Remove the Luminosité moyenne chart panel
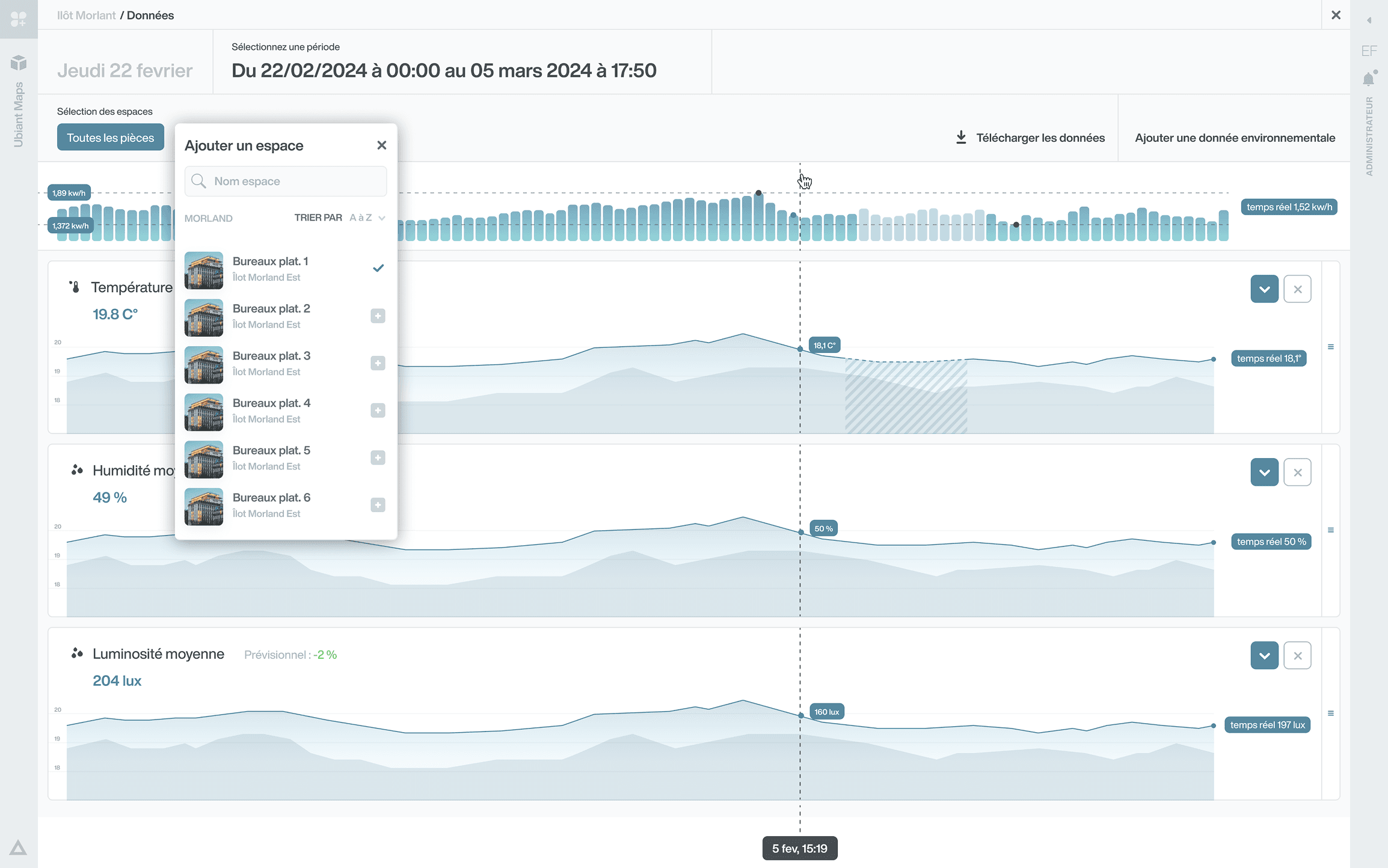1388x868 pixels. 1297,656
